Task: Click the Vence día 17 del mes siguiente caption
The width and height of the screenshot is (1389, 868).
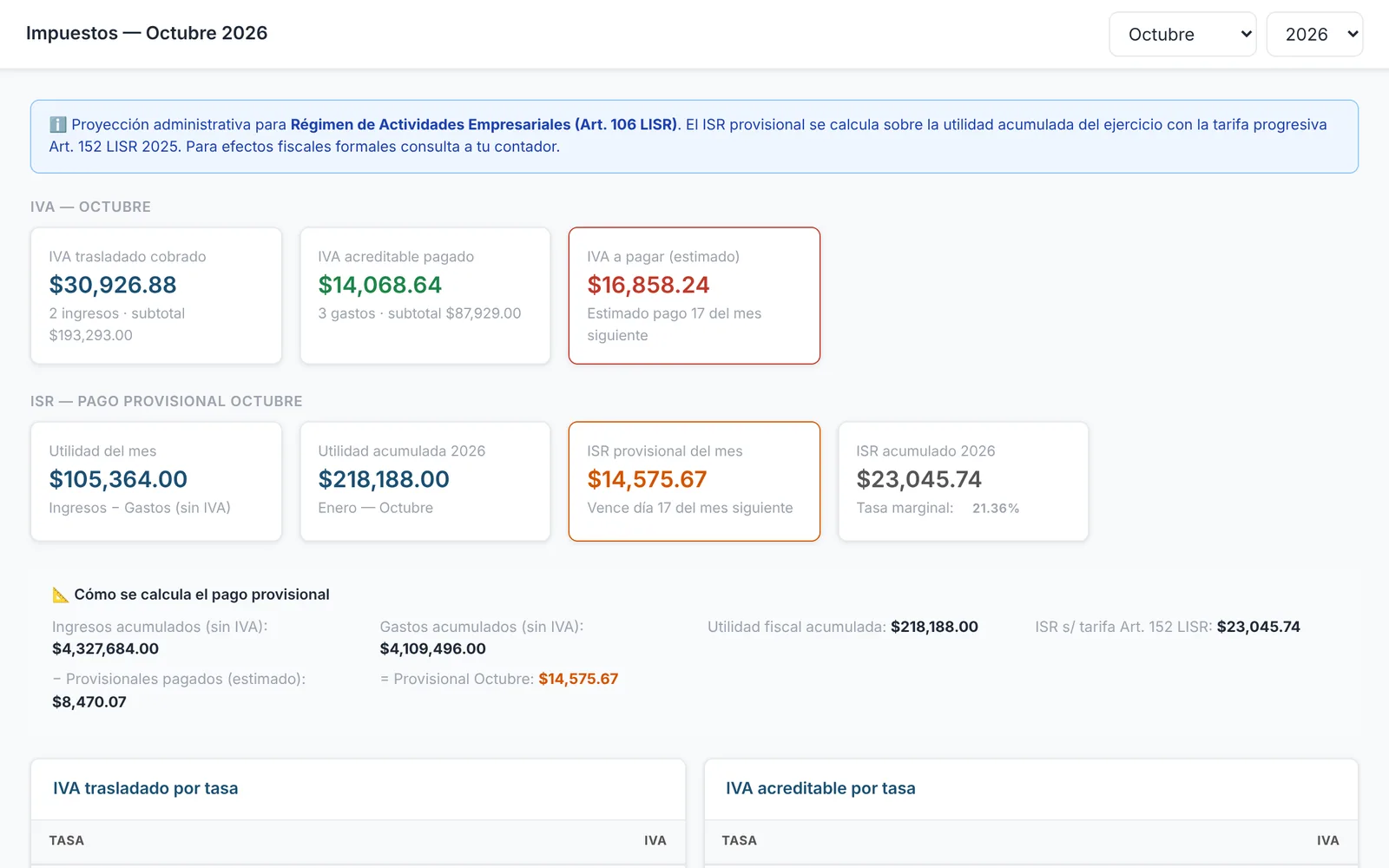Action: tap(690, 508)
